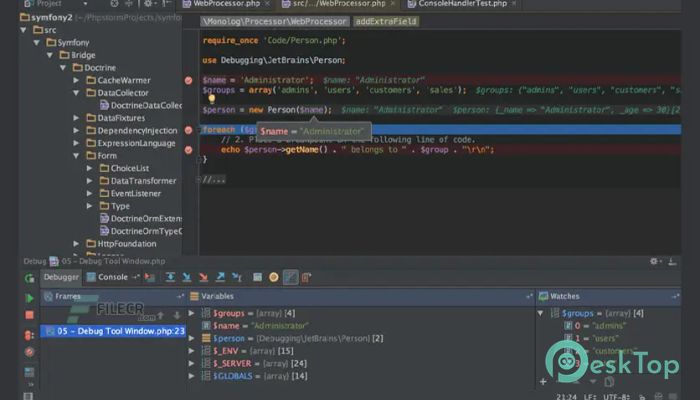Collapse the DataCollector folder
Image resolution: width=700 pixels, height=400 pixels.
pyautogui.click(x=76, y=93)
